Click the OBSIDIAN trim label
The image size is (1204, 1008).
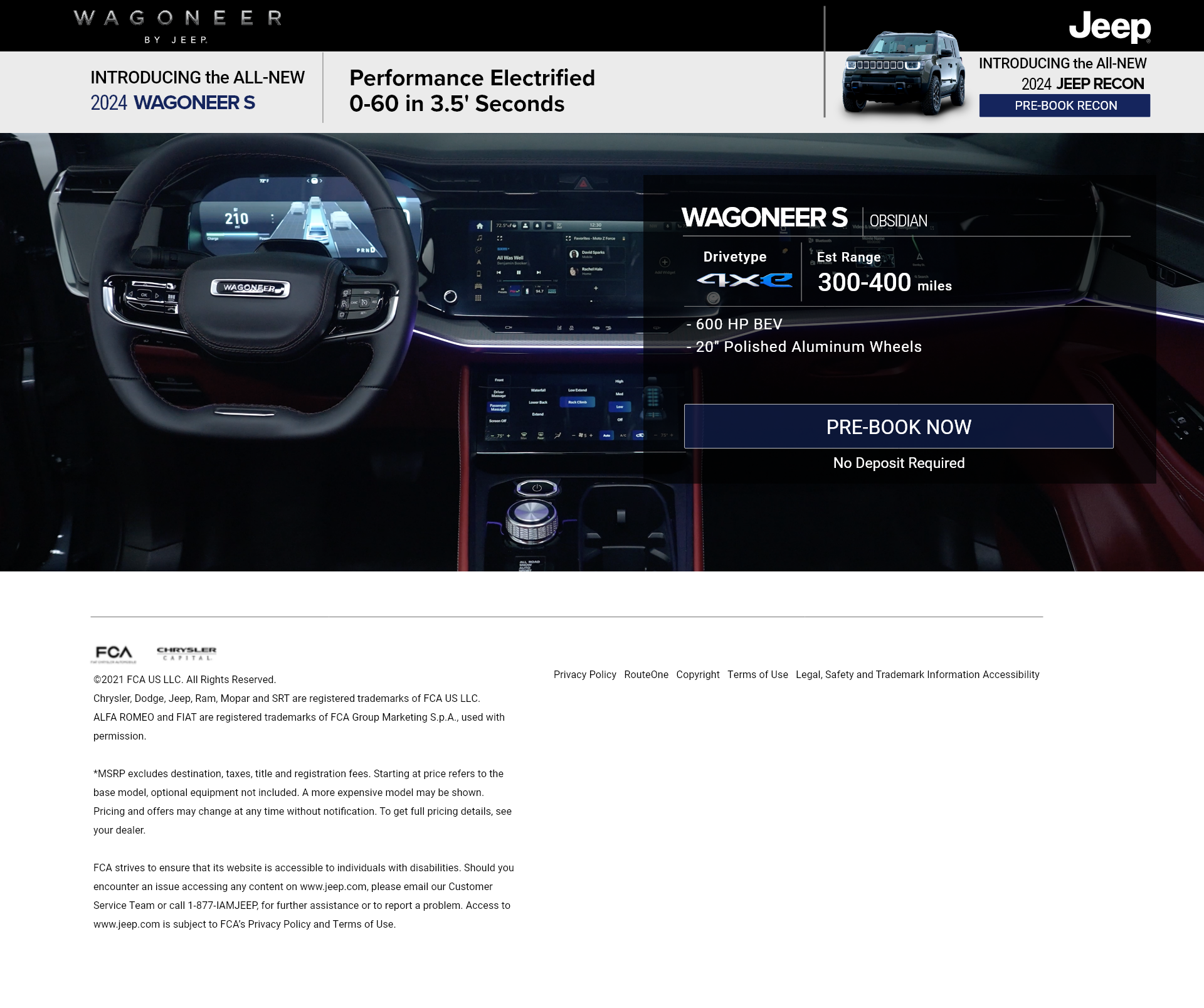(898, 221)
